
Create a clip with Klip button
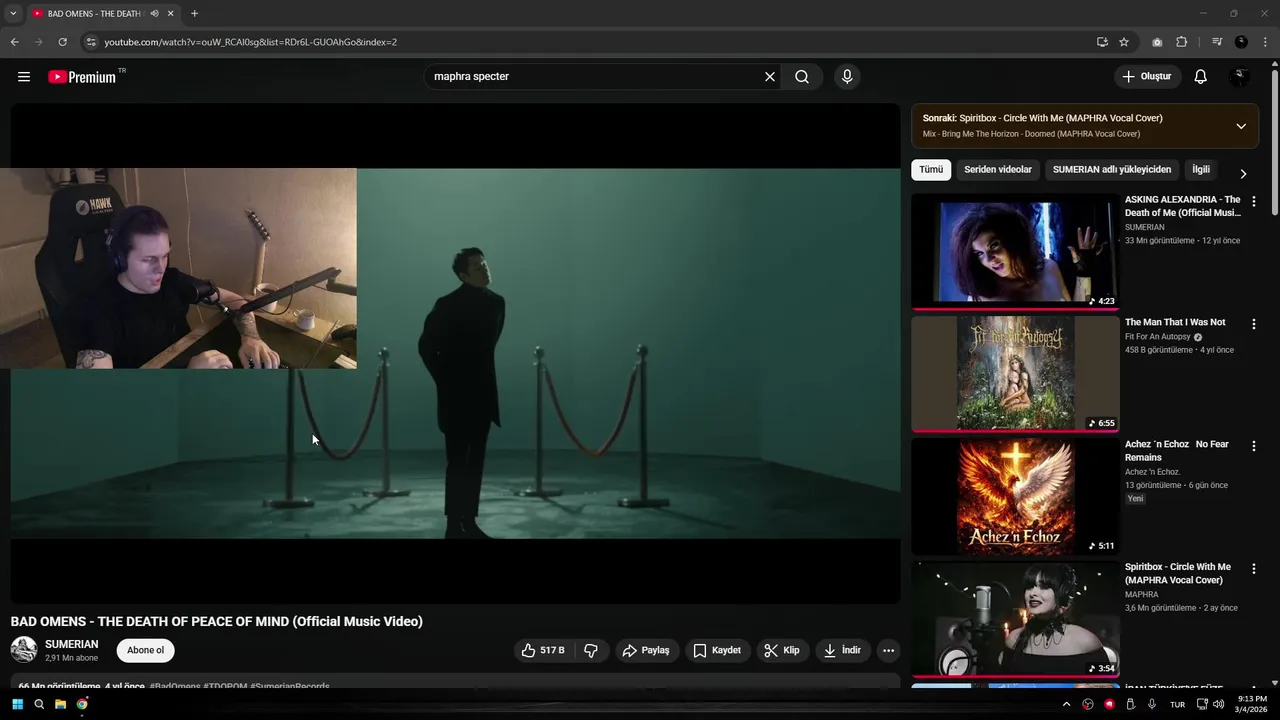pos(782,650)
